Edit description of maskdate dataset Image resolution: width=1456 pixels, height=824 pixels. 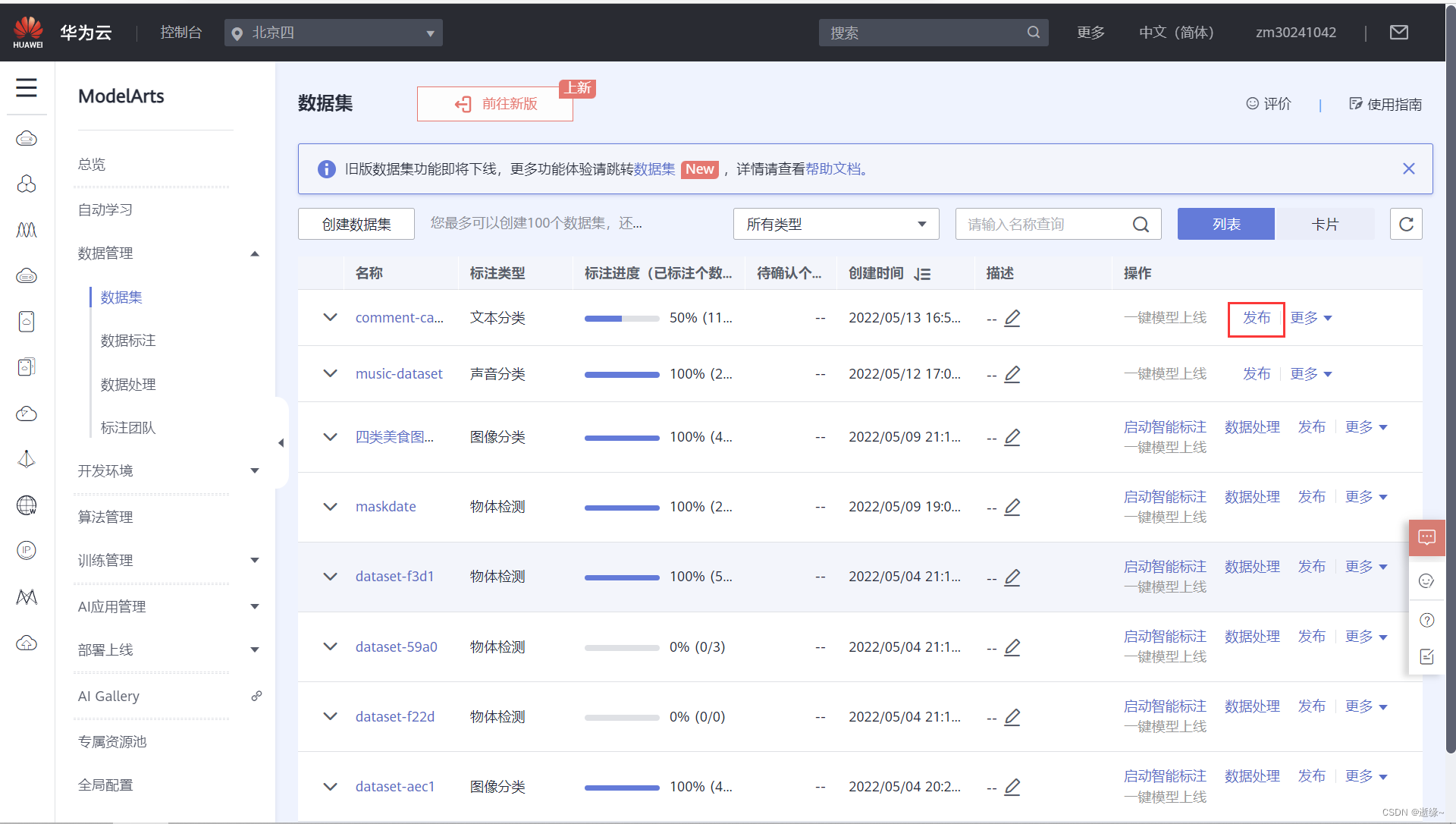click(x=1012, y=507)
